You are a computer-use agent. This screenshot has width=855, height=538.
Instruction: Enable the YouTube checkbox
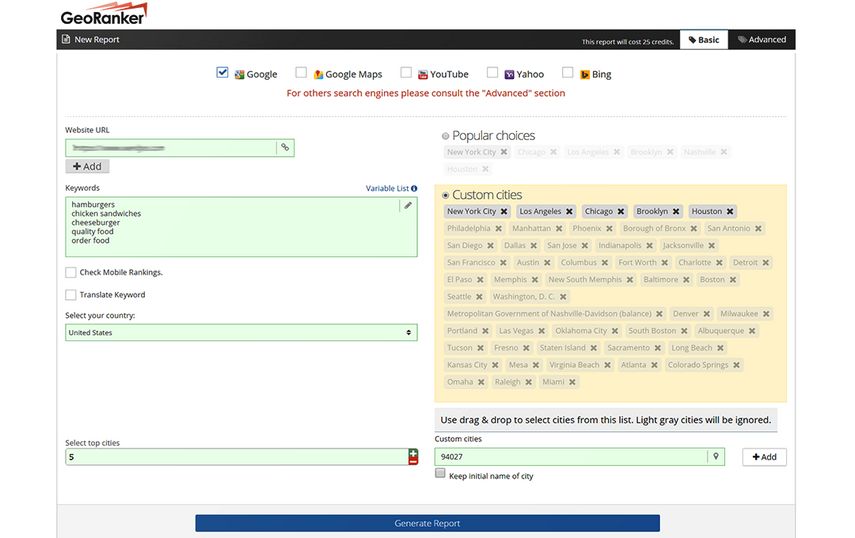pos(406,72)
